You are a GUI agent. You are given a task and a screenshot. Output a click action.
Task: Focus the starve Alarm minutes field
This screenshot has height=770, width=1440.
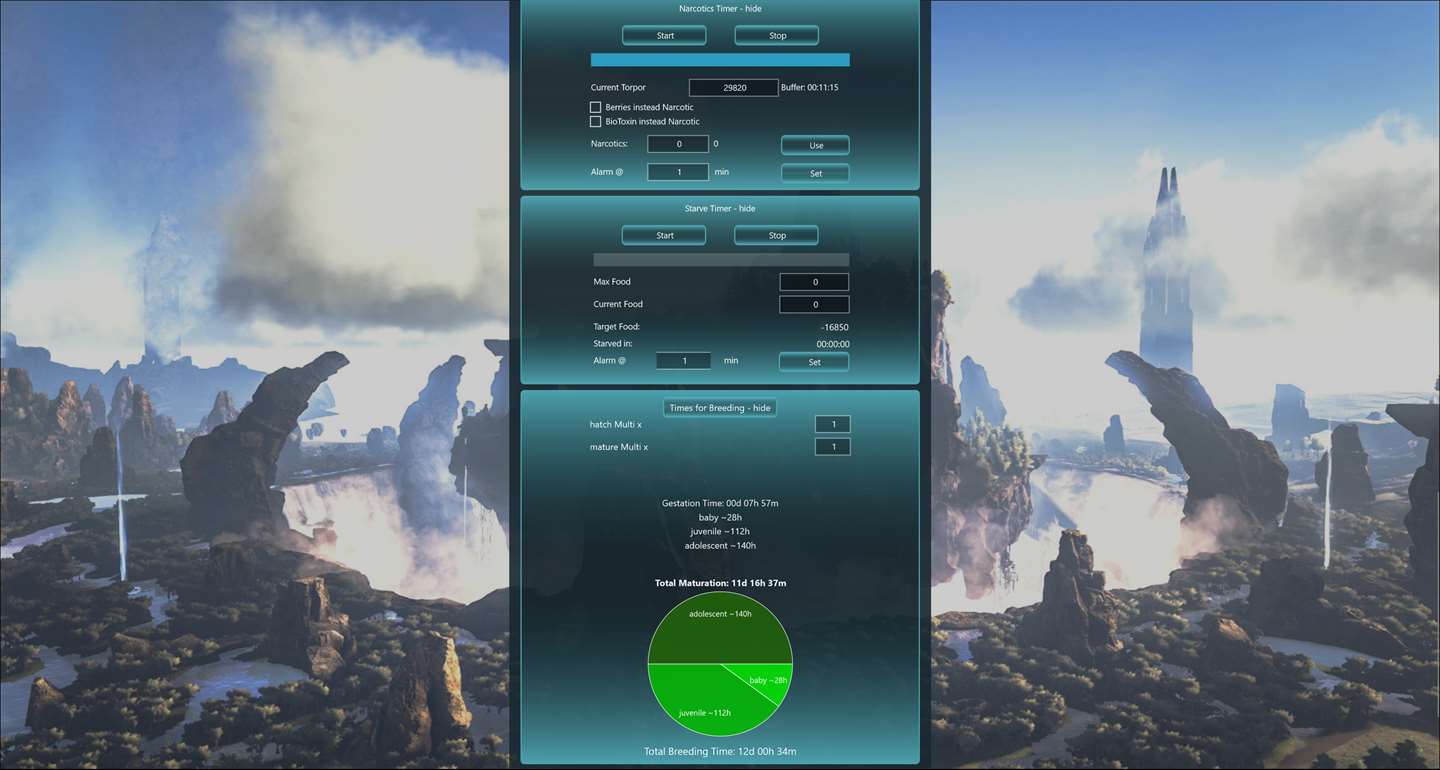tap(684, 361)
